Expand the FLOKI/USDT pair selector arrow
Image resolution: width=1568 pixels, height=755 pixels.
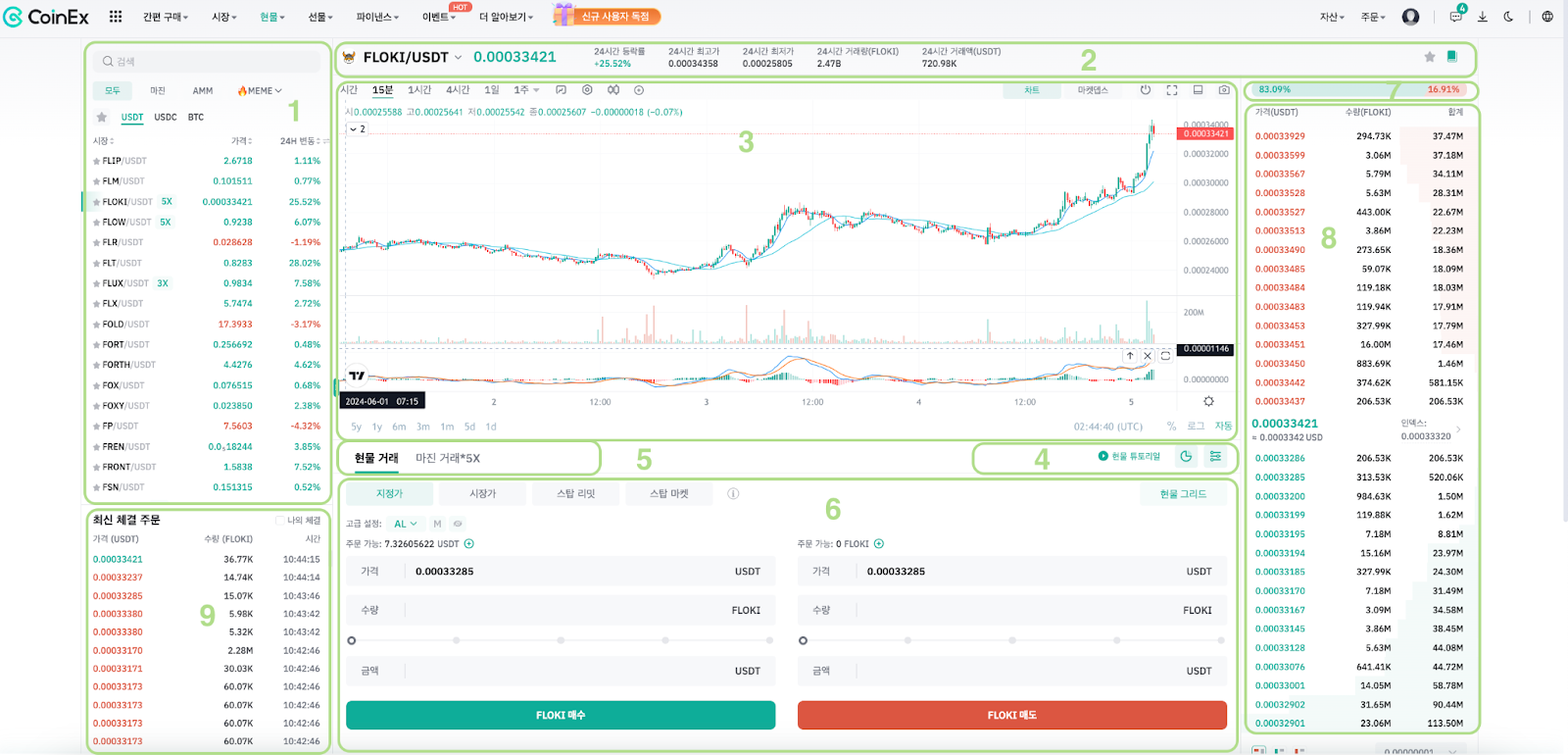[x=458, y=58]
